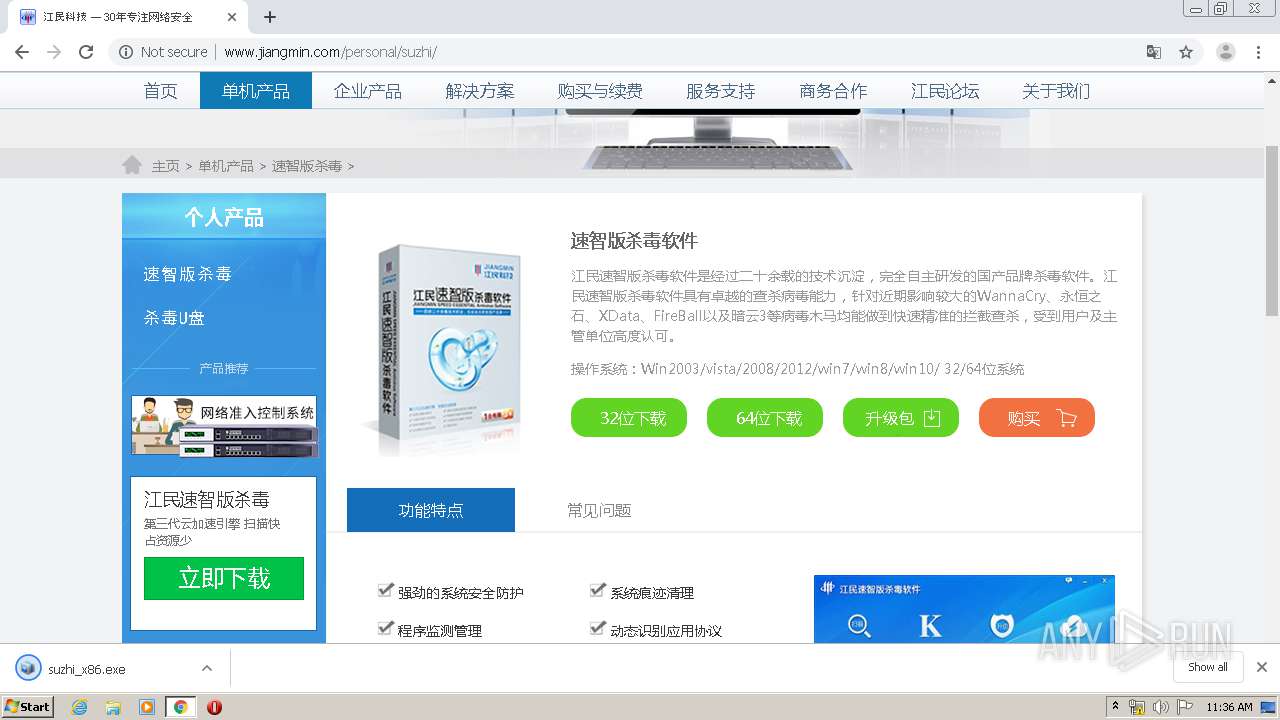Switch to the 常见问题 tab
Image resolution: width=1280 pixels, height=720 pixels.
coord(599,510)
